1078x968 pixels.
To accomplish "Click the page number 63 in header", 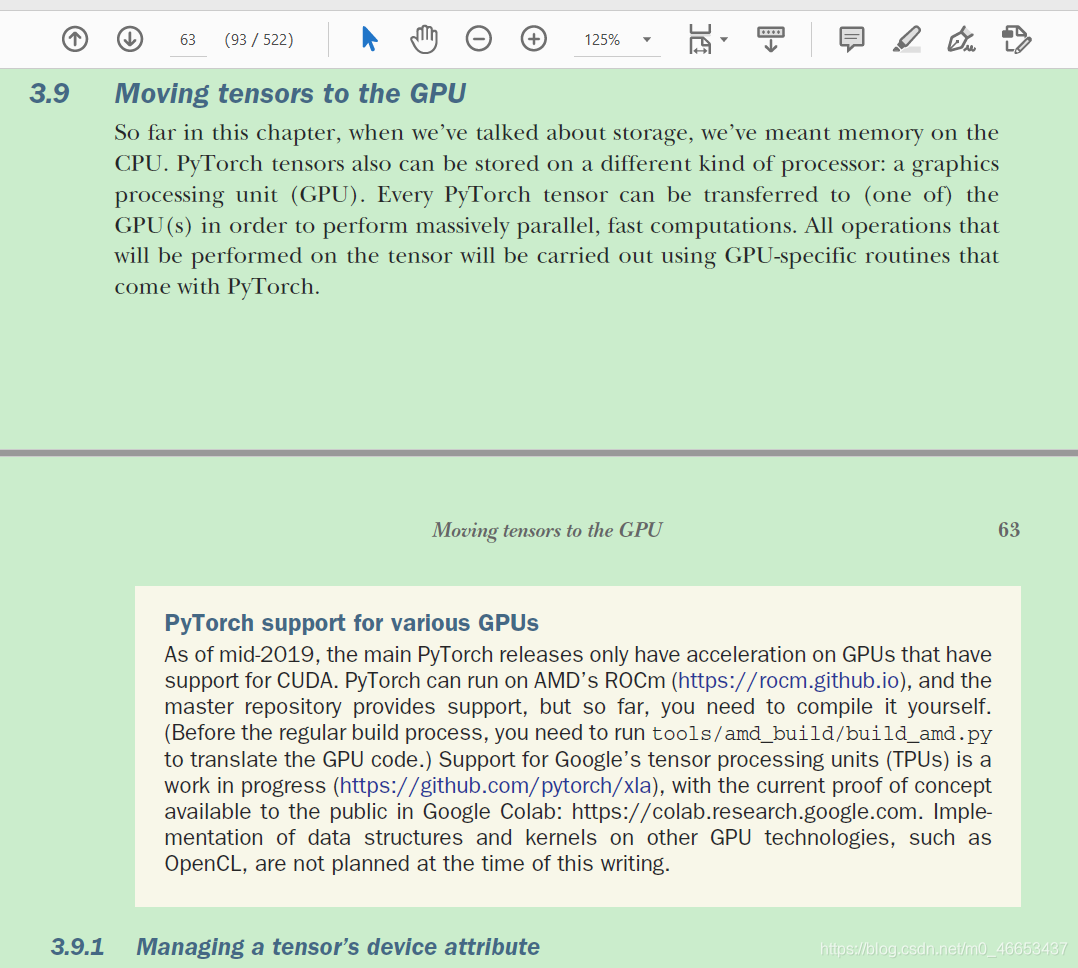I will 1009,530.
